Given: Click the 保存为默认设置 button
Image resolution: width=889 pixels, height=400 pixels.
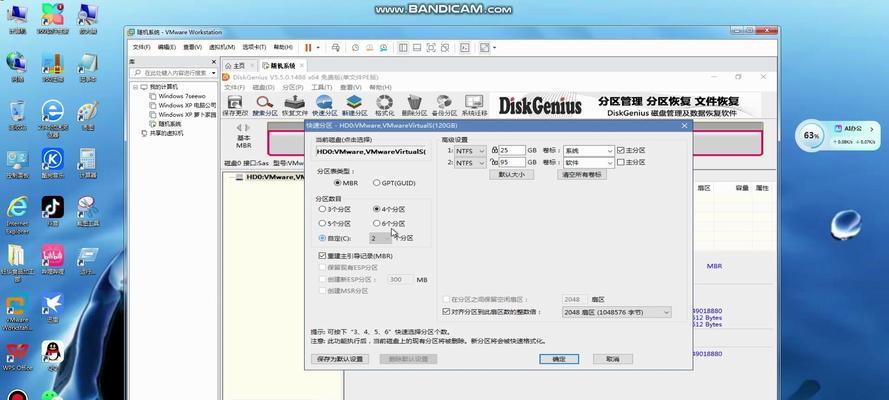Looking at the screenshot, I should point(340,359).
